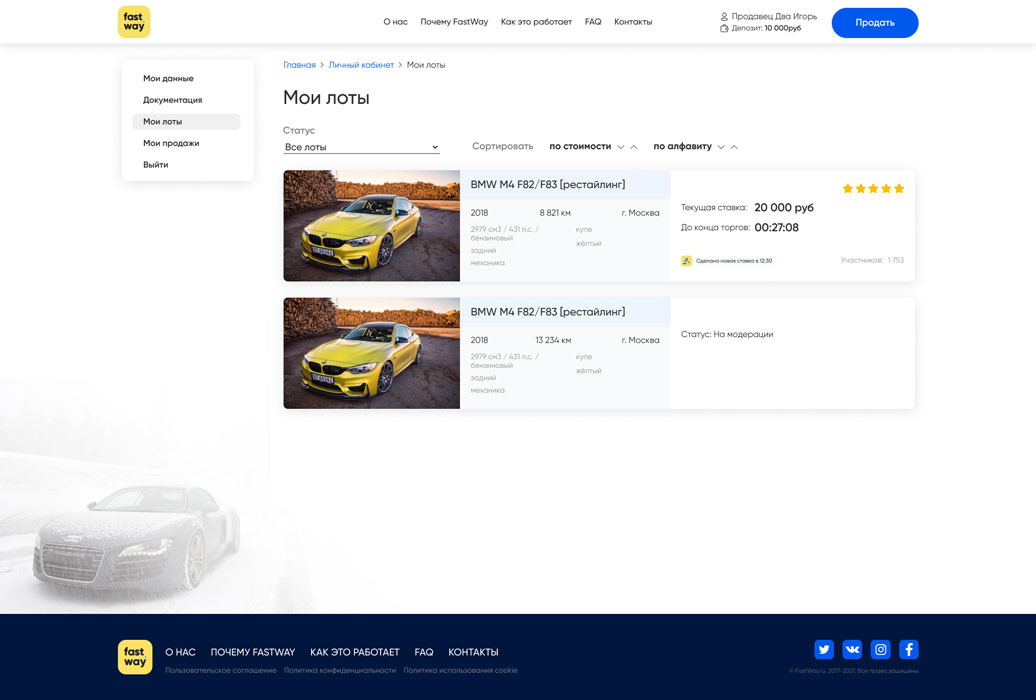Open the Facebook social page

908,649
